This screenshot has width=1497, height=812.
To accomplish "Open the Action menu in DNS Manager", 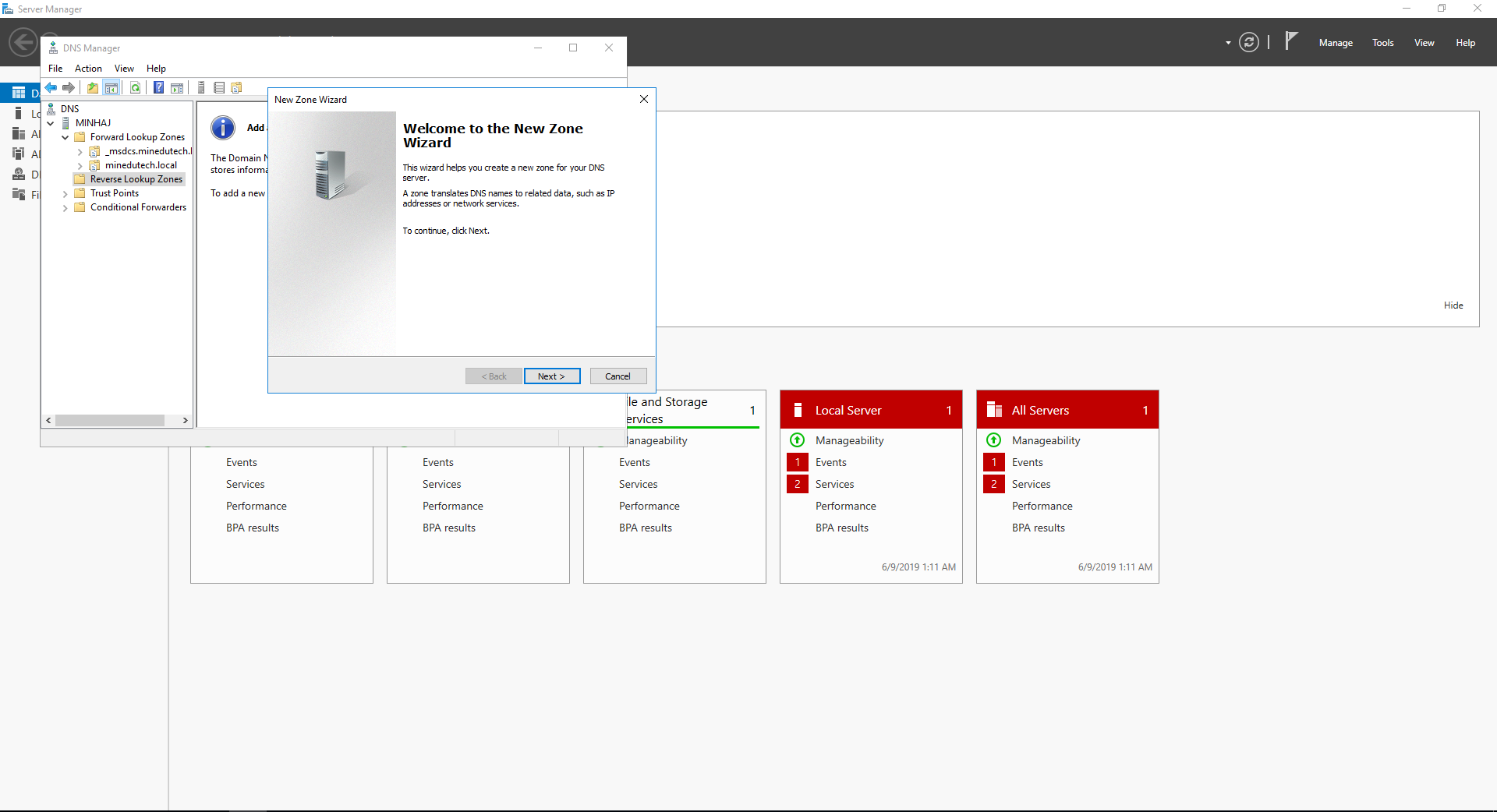I will pyautogui.click(x=88, y=69).
